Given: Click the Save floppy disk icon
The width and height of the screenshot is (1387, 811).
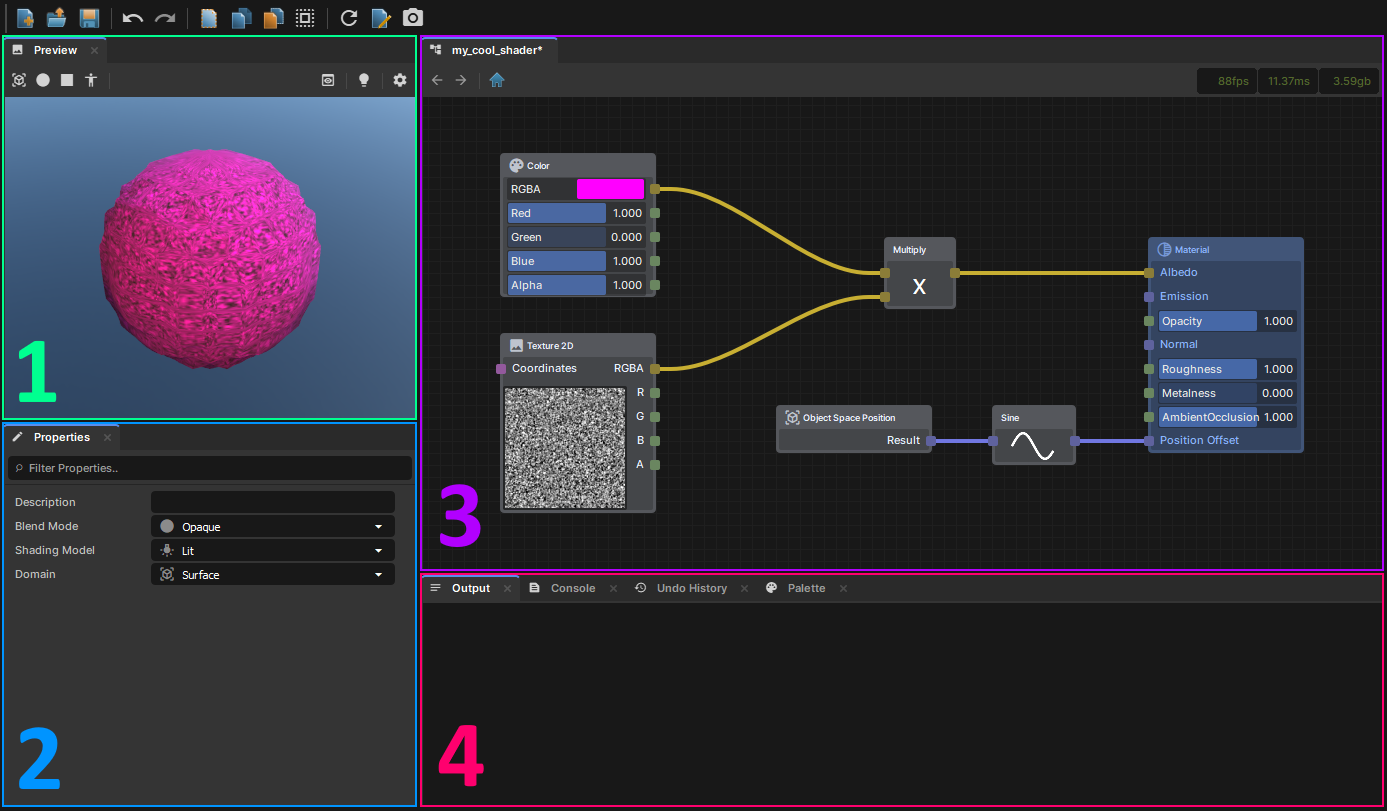Looking at the screenshot, I should pyautogui.click(x=89, y=18).
